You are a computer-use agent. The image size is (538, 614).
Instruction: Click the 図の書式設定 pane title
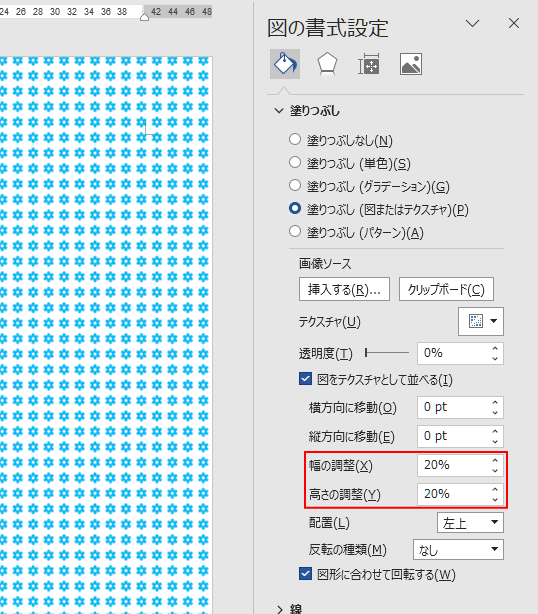(328, 28)
